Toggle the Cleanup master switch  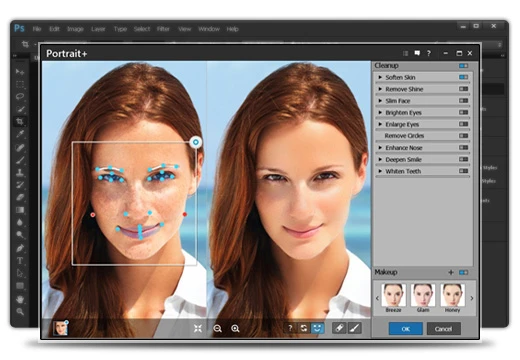coord(464,66)
